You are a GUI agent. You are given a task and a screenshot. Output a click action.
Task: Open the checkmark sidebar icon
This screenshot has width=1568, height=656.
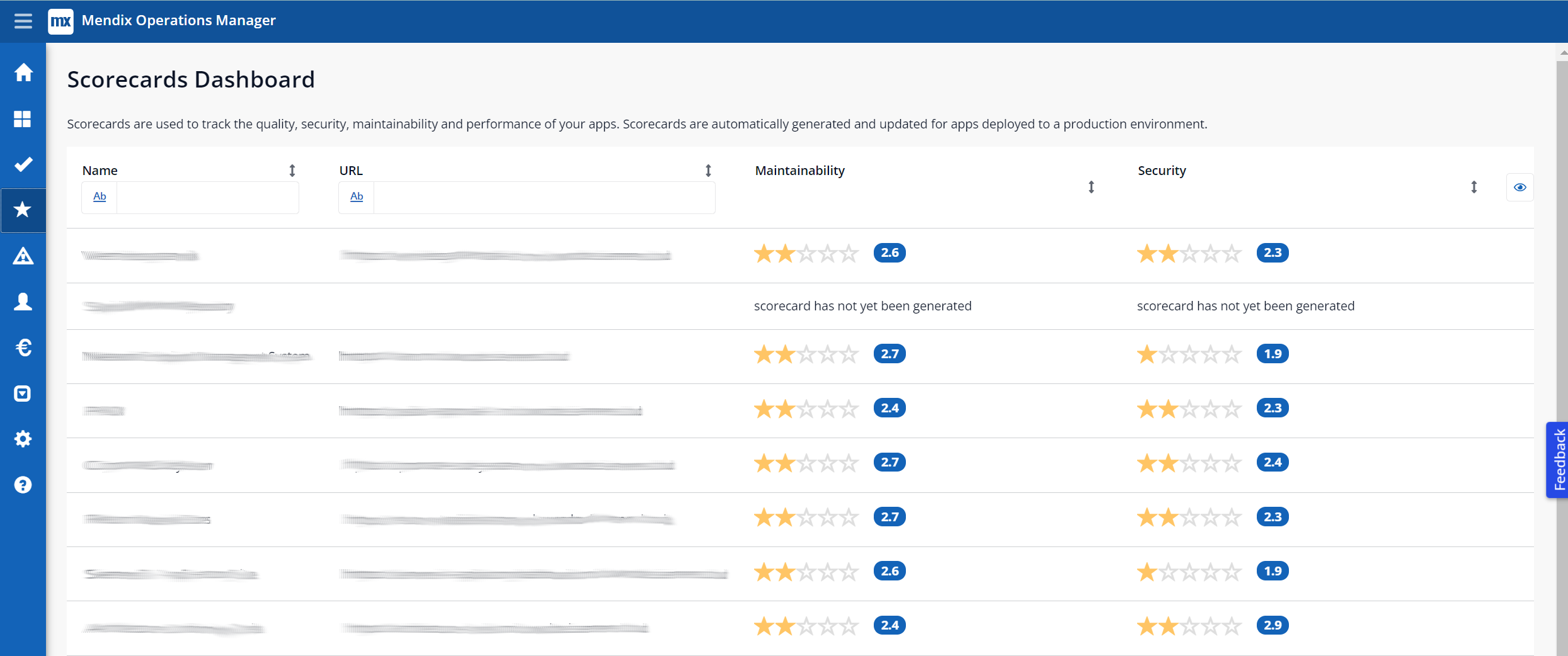pyautogui.click(x=23, y=164)
